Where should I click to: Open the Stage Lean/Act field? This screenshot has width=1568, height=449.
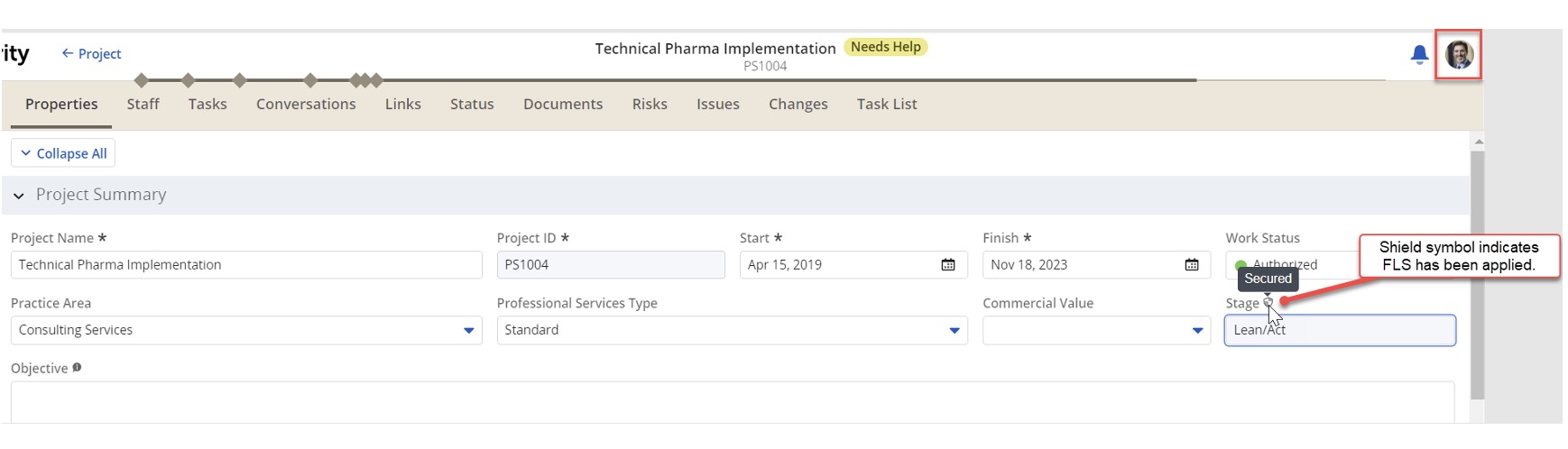[x=1340, y=330]
